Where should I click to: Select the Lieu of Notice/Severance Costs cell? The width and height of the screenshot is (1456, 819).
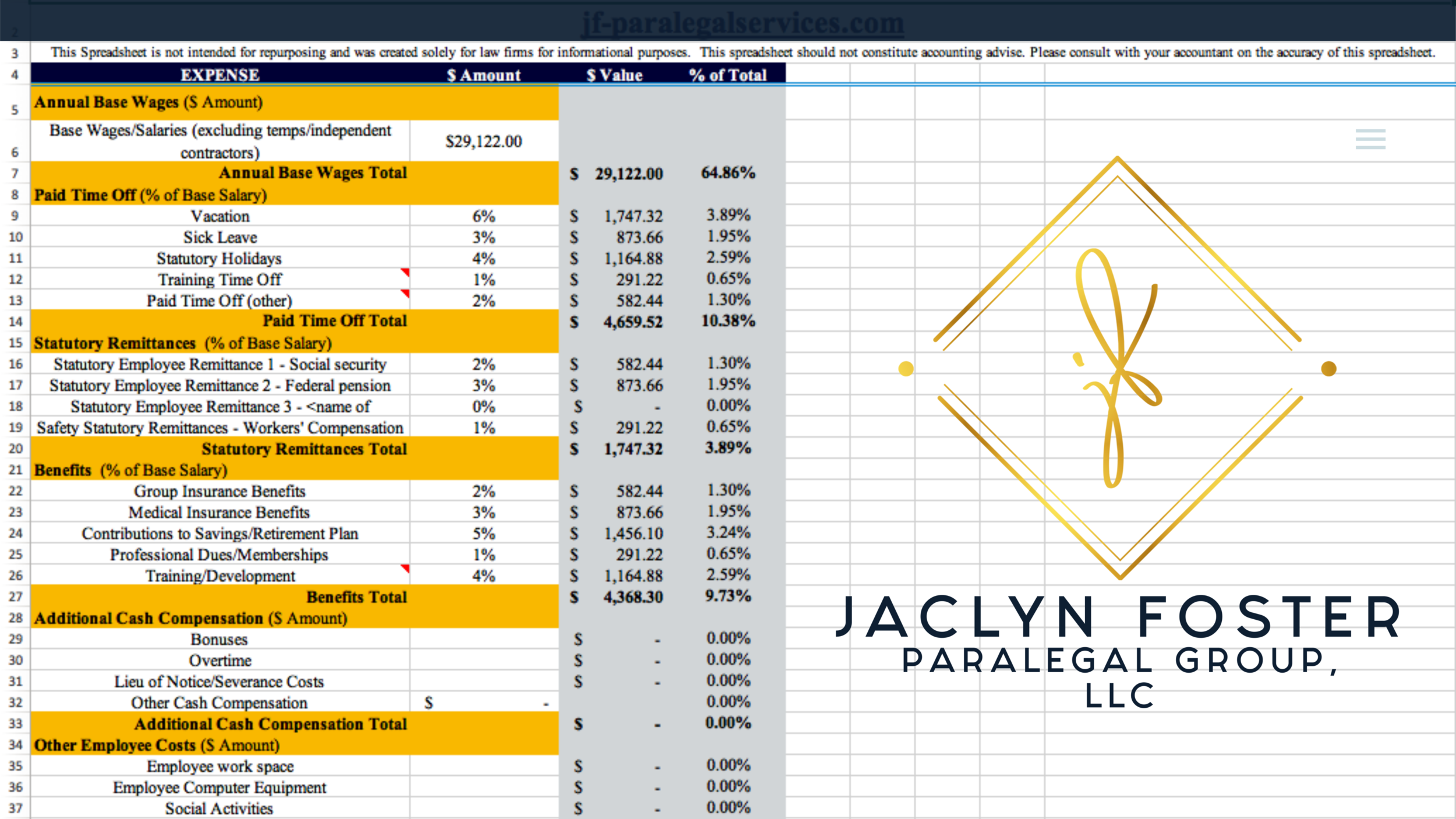click(x=220, y=682)
